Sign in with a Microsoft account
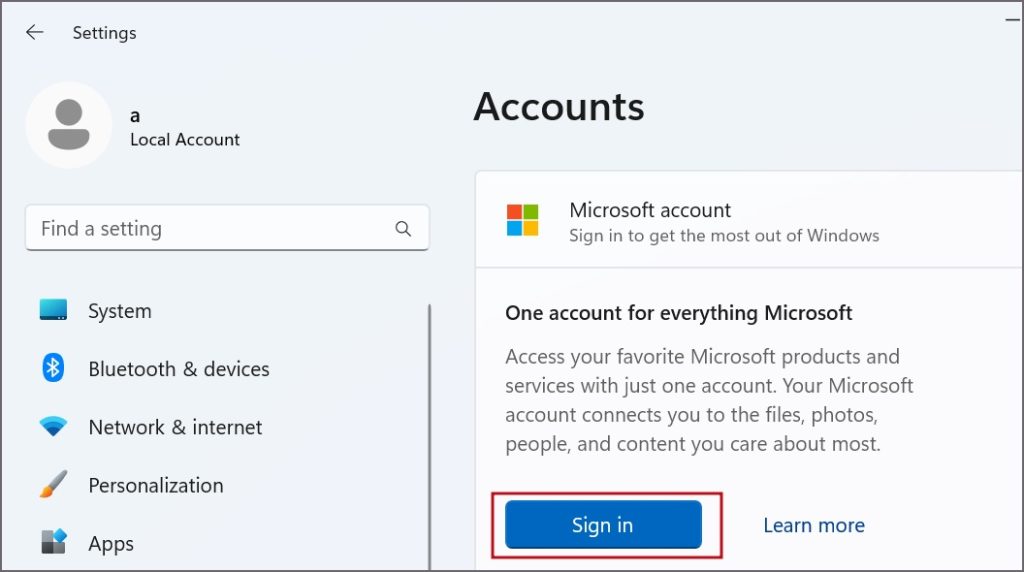The width and height of the screenshot is (1024, 572). point(603,524)
